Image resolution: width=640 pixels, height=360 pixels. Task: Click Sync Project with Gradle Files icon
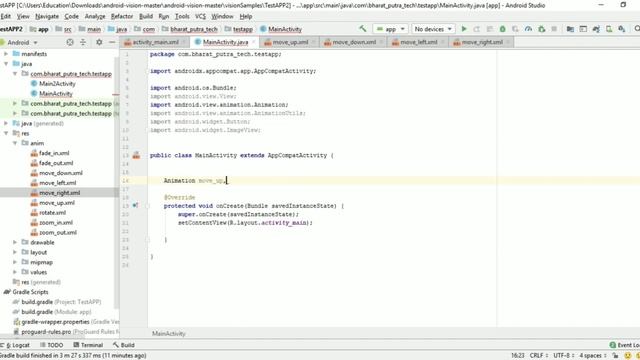596,29
